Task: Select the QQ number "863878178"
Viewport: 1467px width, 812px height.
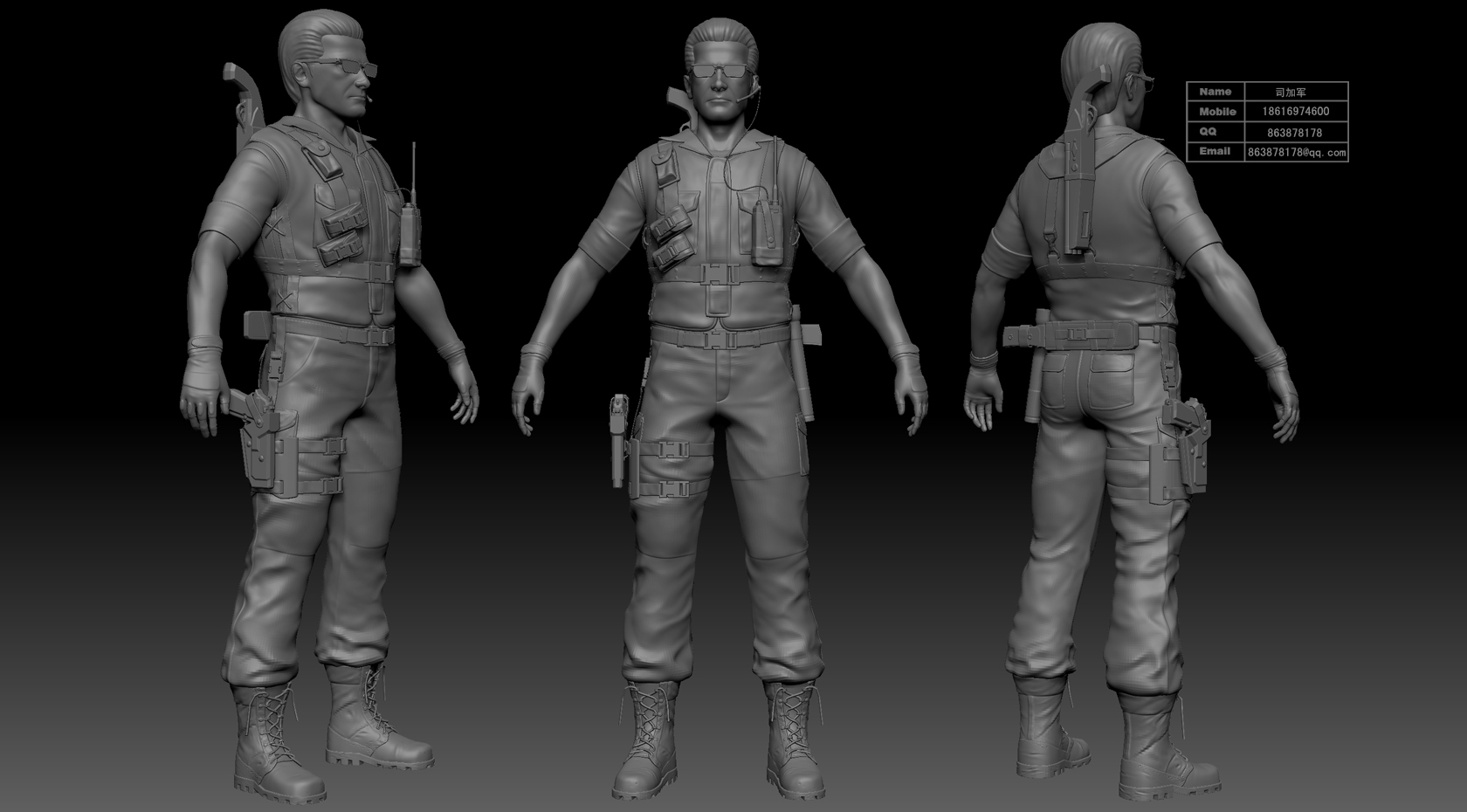Action: [x=1296, y=133]
